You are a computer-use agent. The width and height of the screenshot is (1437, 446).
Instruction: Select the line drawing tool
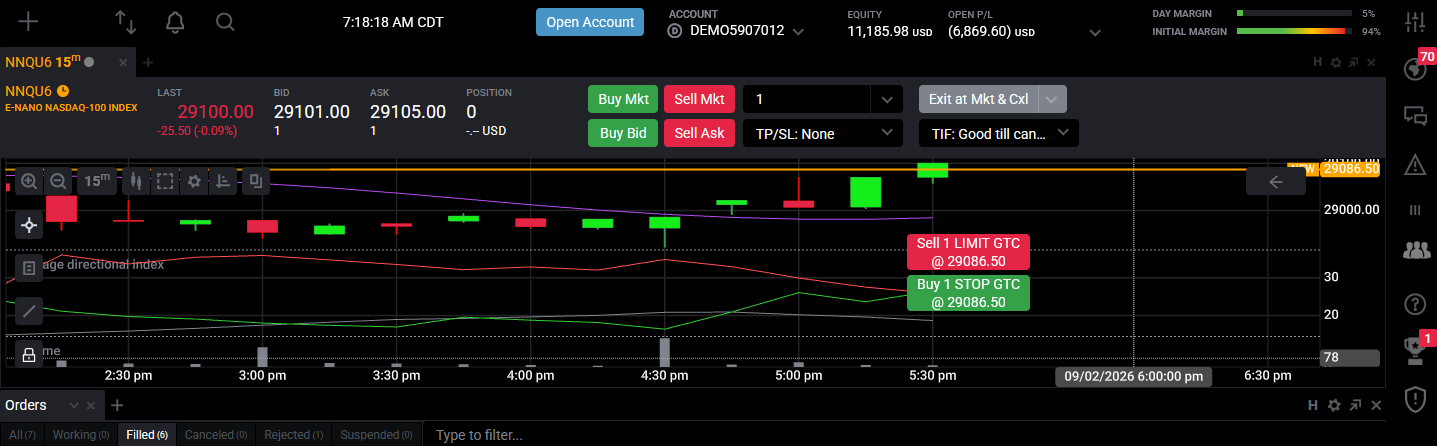tap(29, 310)
